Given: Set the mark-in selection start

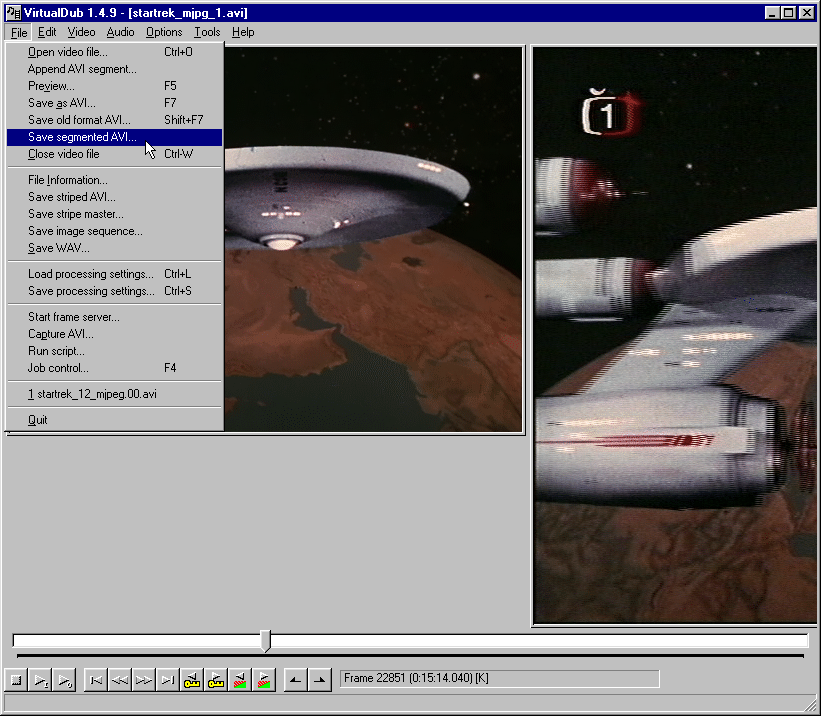Looking at the screenshot, I should [296, 680].
